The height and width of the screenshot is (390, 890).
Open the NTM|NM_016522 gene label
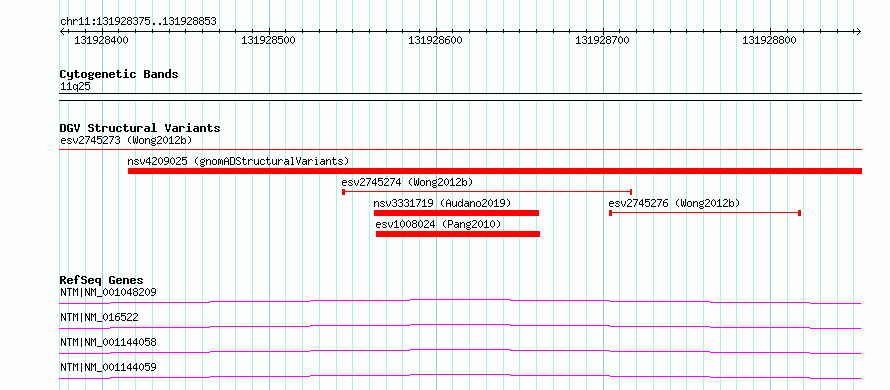pyautogui.click(x=99, y=318)
